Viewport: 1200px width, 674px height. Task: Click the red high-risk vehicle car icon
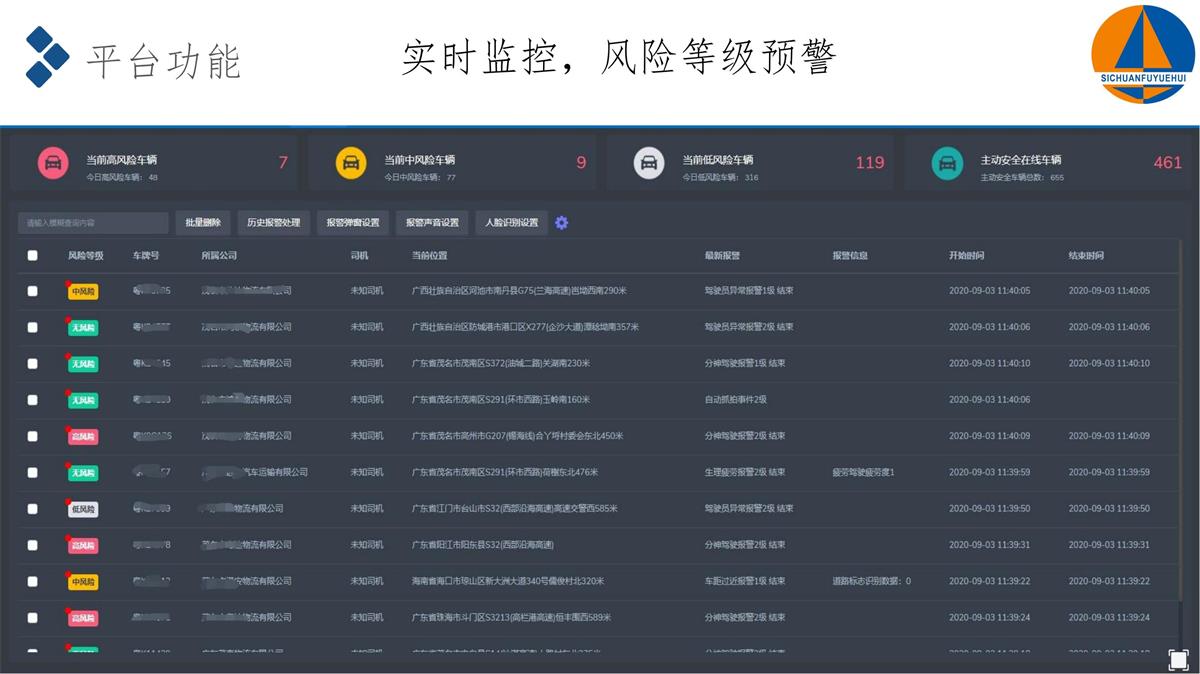53,163
